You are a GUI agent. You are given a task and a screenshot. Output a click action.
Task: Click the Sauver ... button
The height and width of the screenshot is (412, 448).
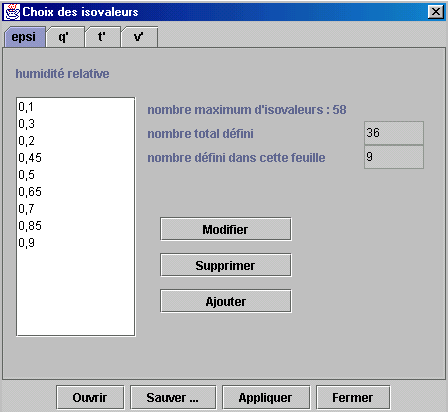(x=173, y=397)
